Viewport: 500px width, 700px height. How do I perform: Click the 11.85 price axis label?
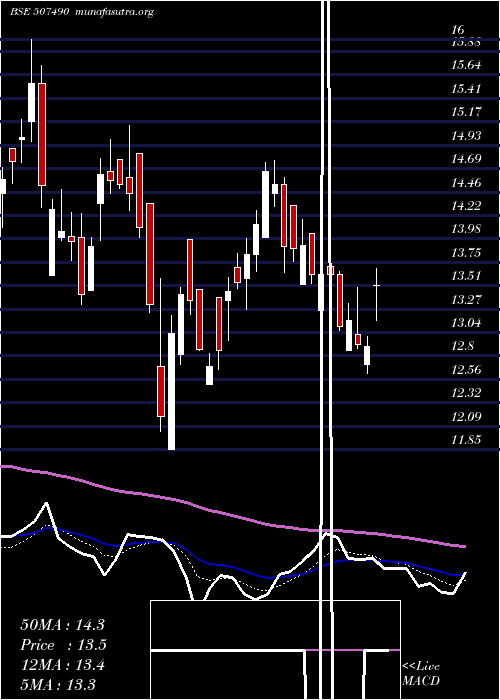(x=466, y=440)
